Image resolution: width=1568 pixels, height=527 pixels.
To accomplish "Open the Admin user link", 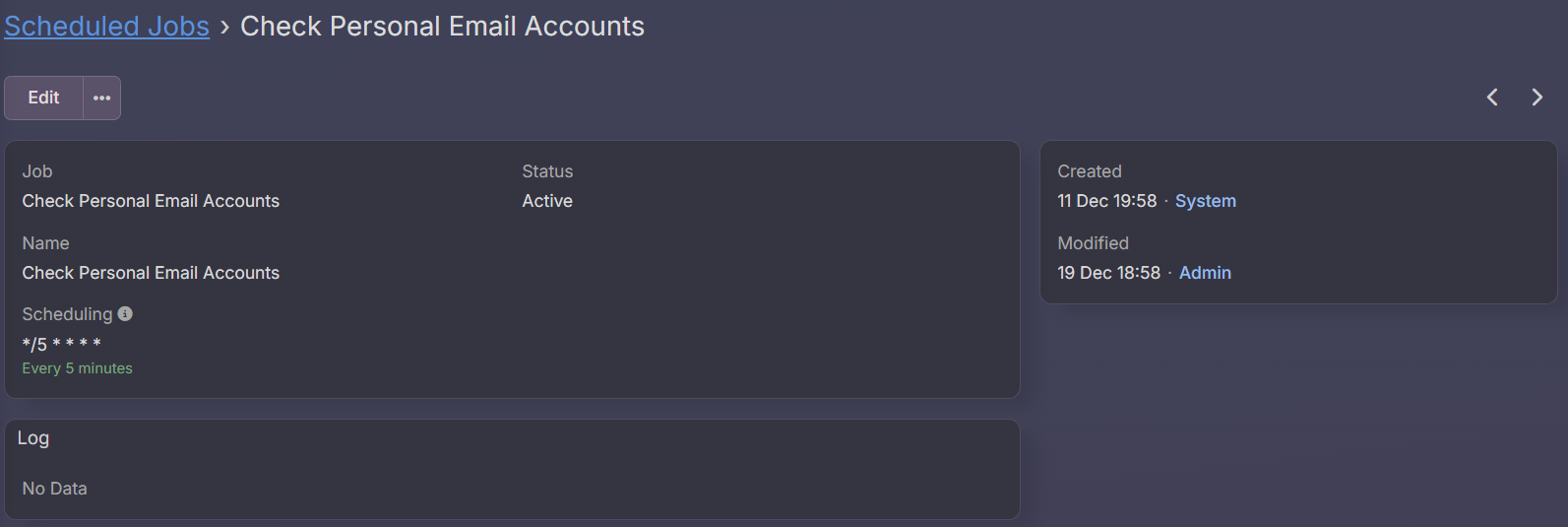I will tap(1205, 273).
